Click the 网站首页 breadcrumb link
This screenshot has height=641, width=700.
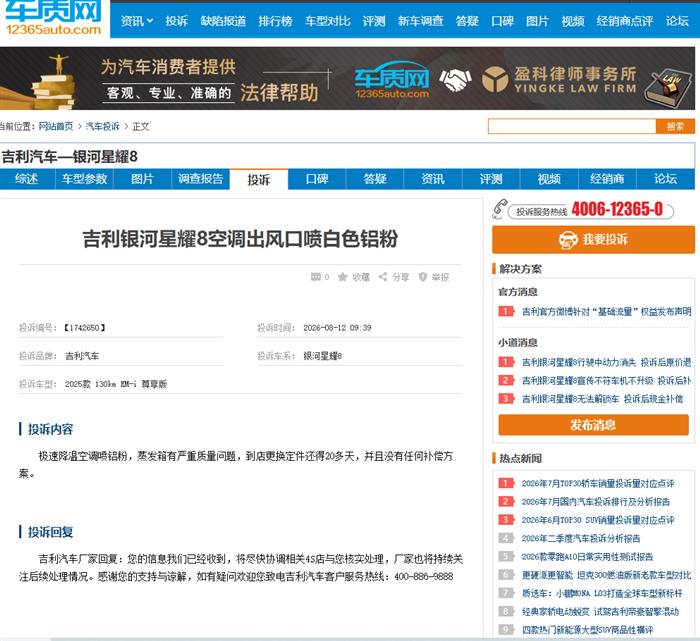point(56,126)
